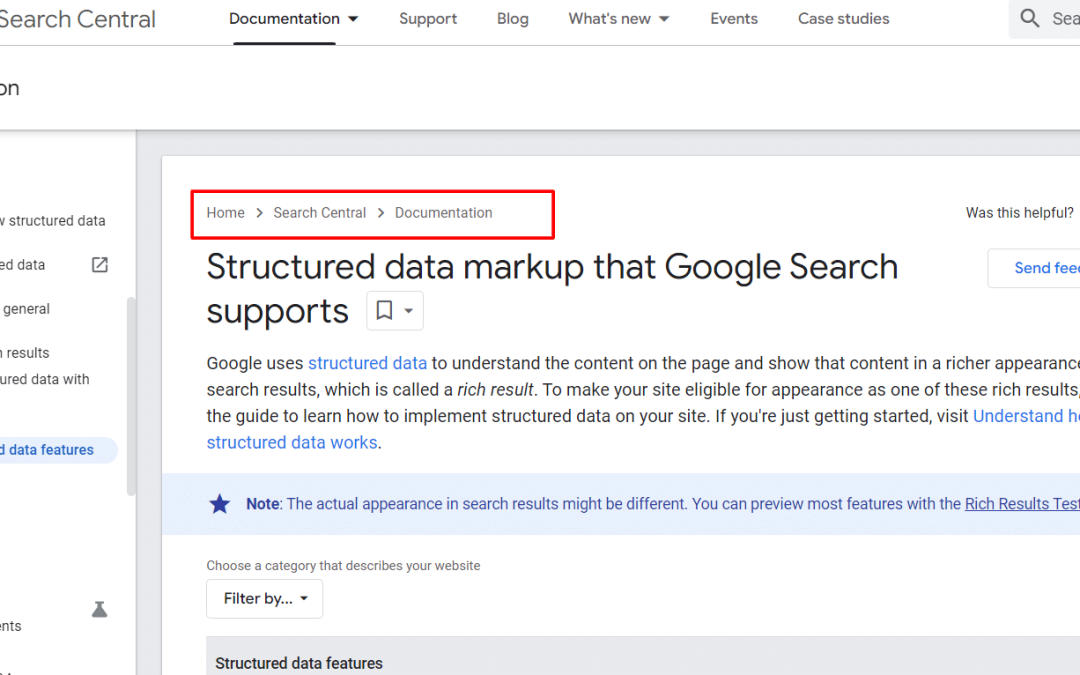Viewport: 1080px width, 675px height.
Task: Click the Send feedback button
Action: click(x=1034, y=268)
